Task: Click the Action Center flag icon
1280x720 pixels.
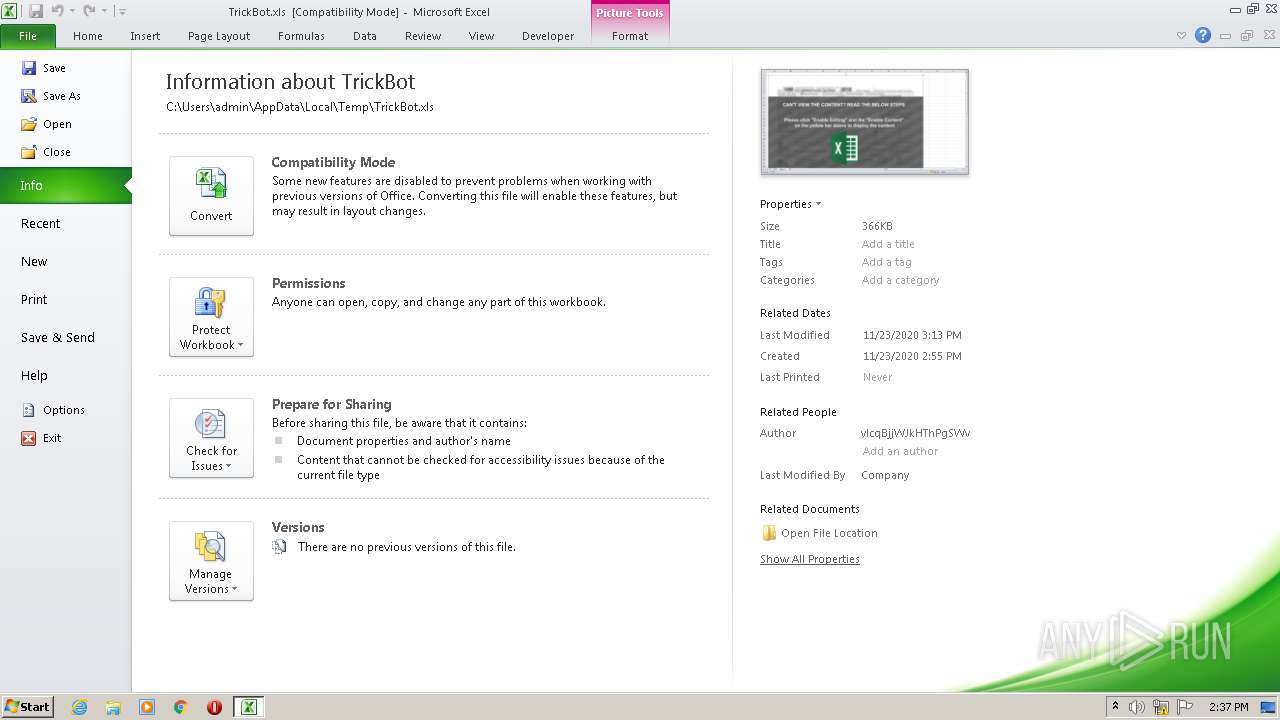Action: (1185, 707)
